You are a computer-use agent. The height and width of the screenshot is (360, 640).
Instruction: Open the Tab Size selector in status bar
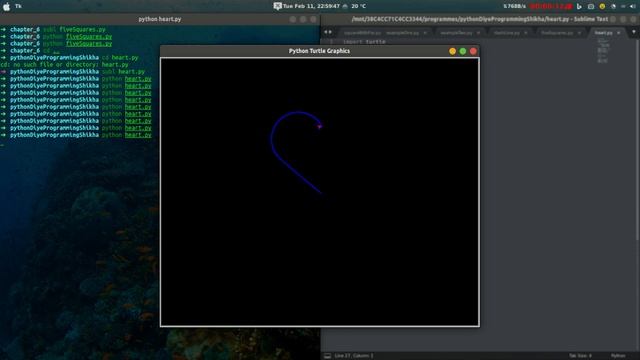(580, 356)
